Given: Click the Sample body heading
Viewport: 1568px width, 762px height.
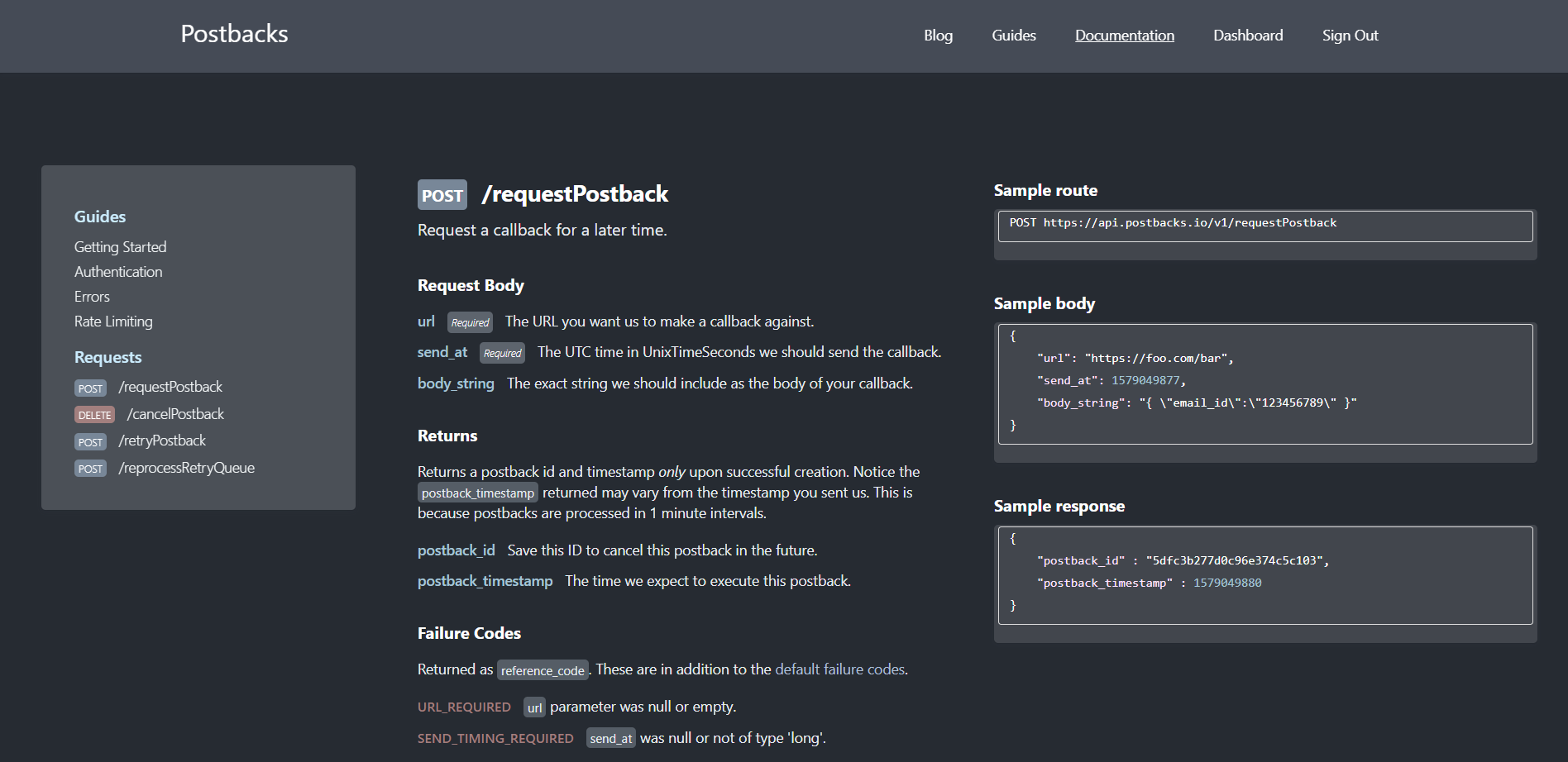Looking at the screenshot, I should [1045, 303].
